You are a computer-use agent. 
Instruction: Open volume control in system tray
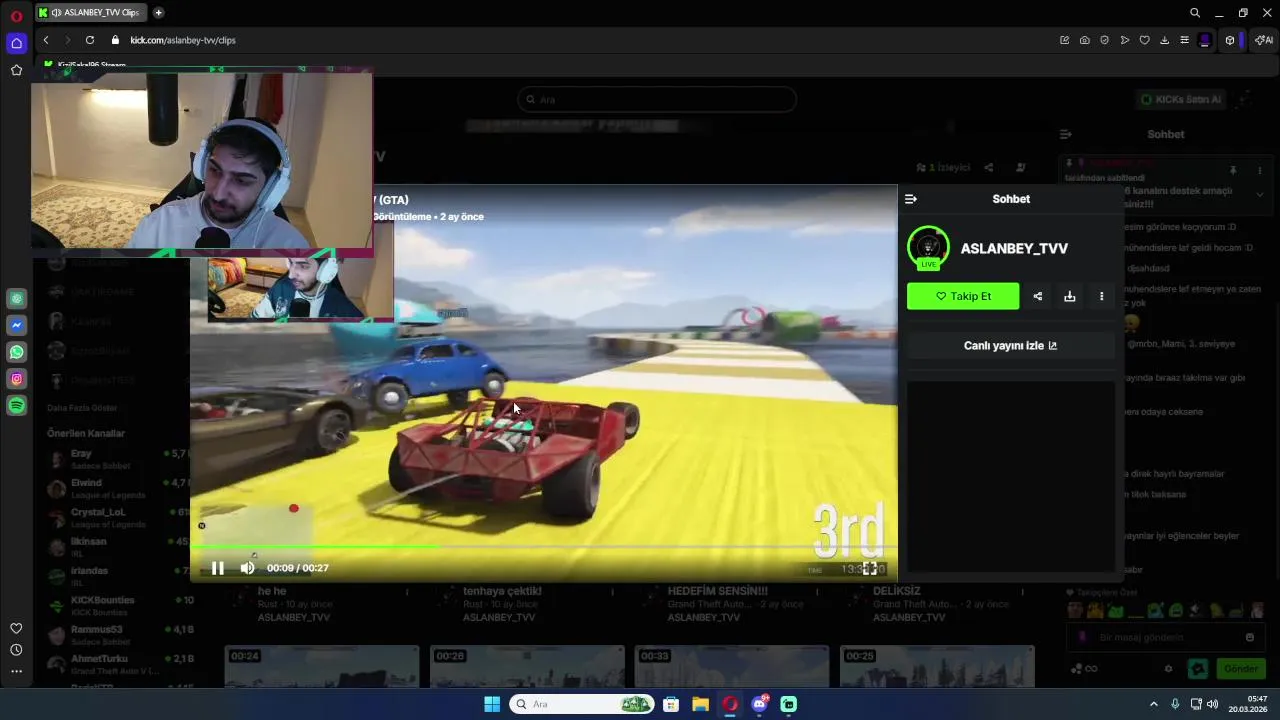1212,704
